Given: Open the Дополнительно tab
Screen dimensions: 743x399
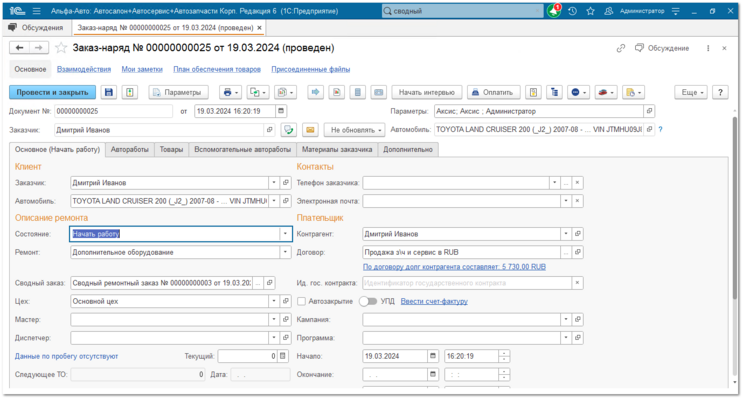Looking at the screenshot, I should pos(408,149).
